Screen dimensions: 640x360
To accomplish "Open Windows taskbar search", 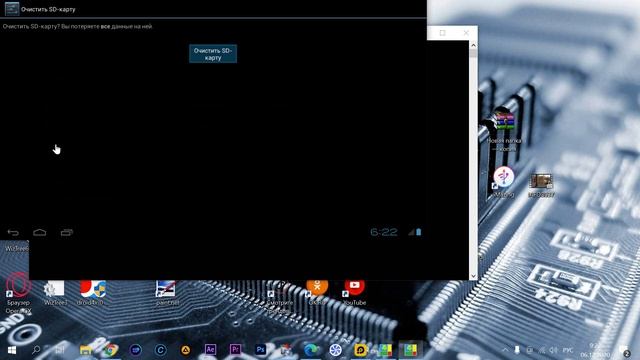I will 36,350.
